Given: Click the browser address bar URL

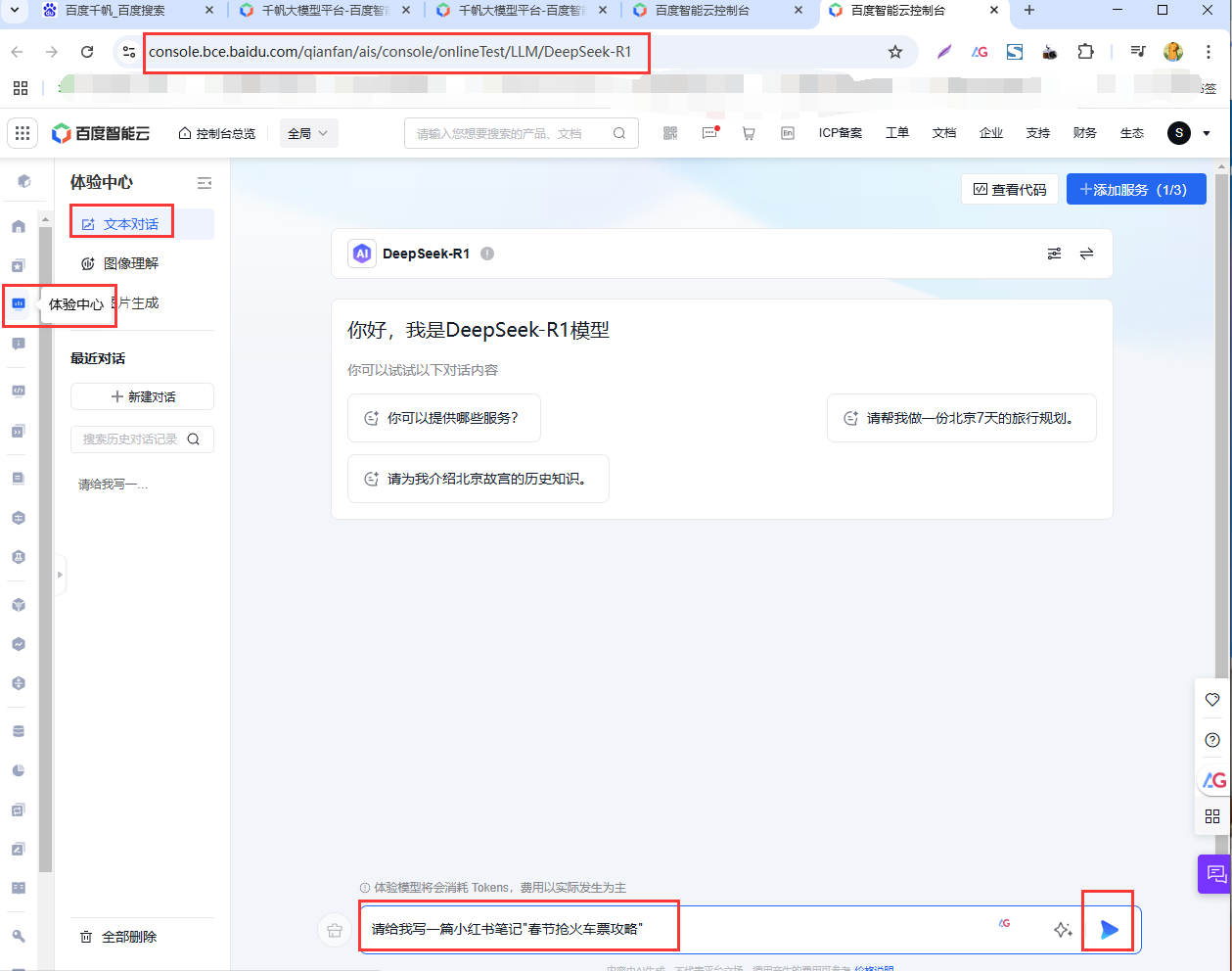Looking at the screenshot, I should [x=390, y=52].
